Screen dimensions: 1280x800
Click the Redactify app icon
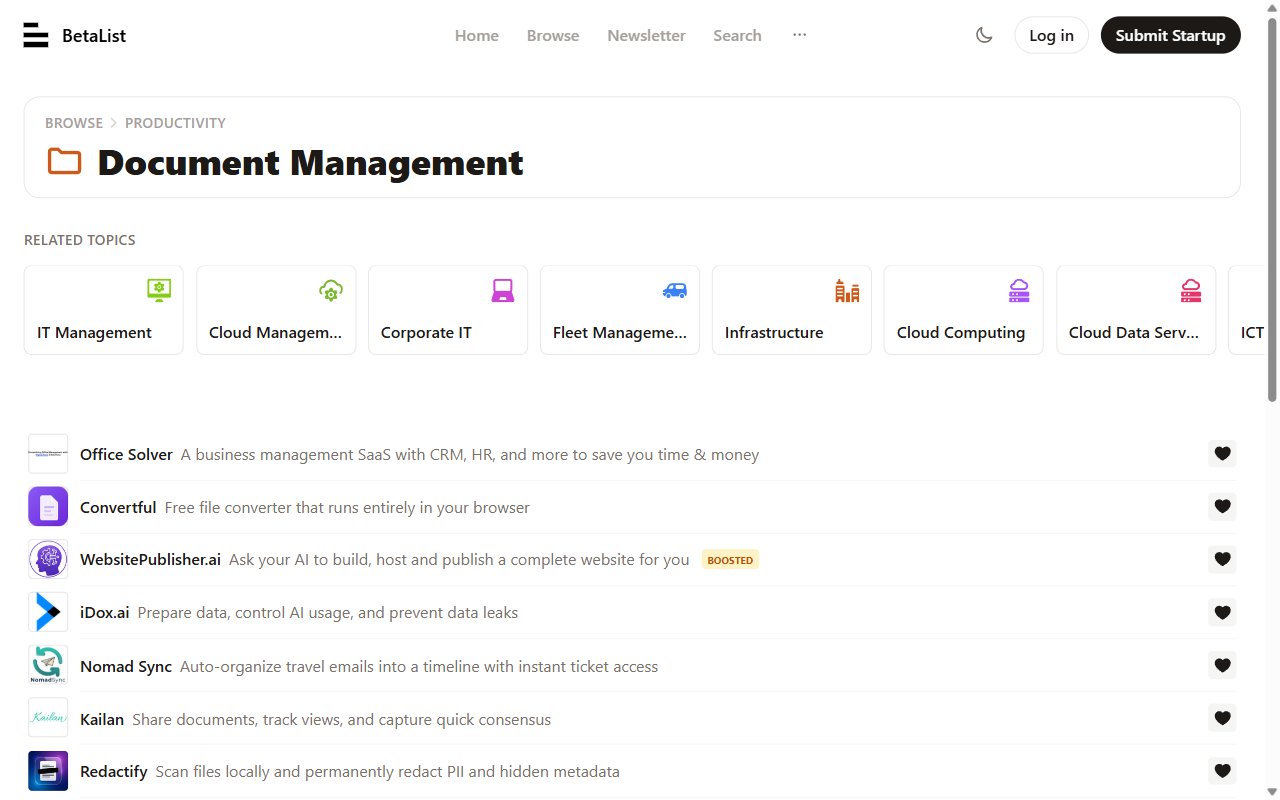pyautogui.click(x=48, y=771)
